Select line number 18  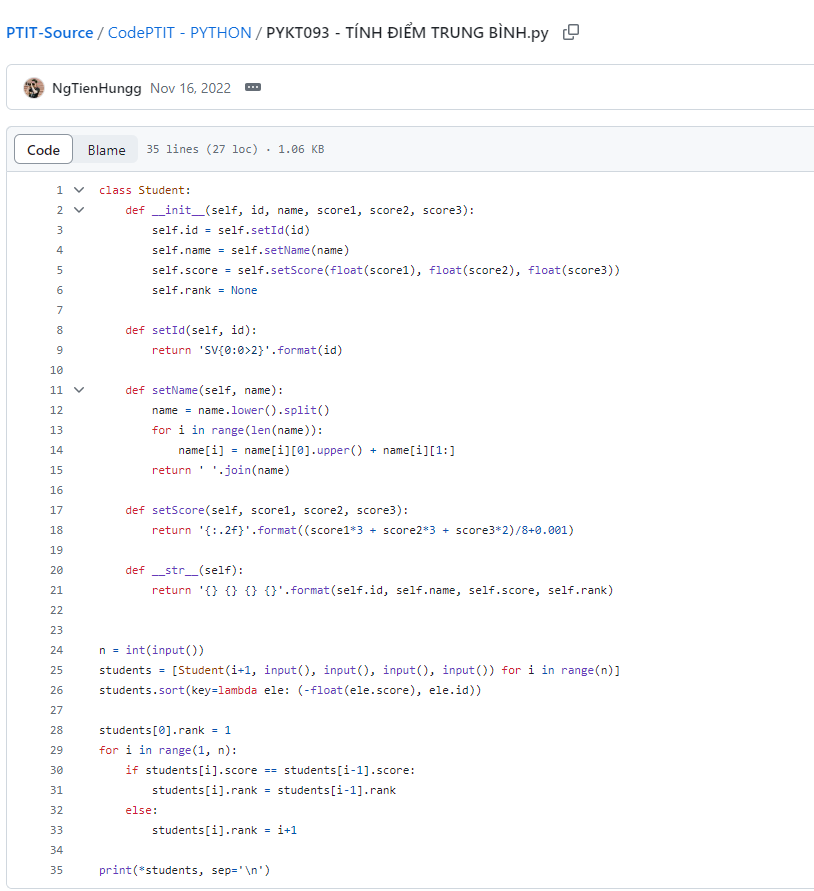click(x=56, y=530)
